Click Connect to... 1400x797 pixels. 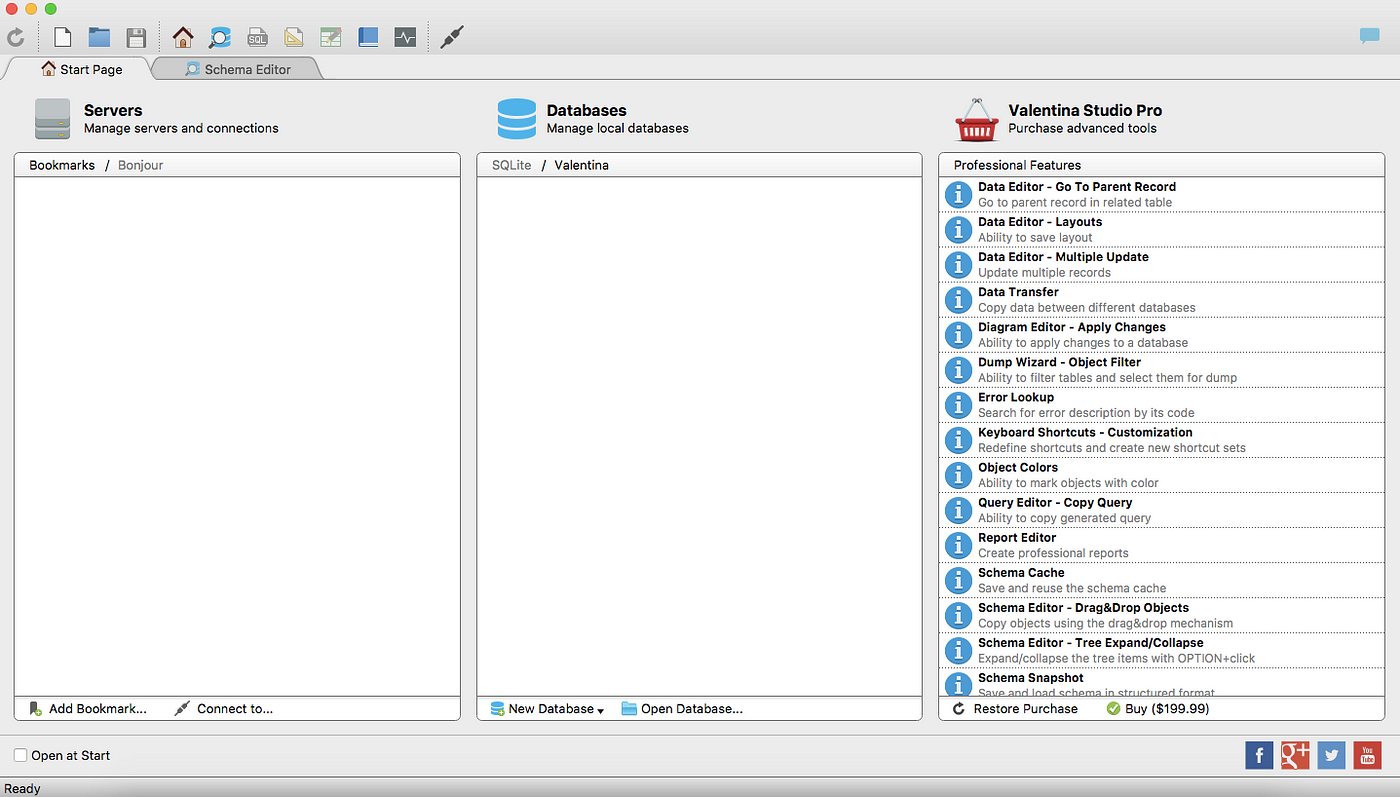click(223, 709)
